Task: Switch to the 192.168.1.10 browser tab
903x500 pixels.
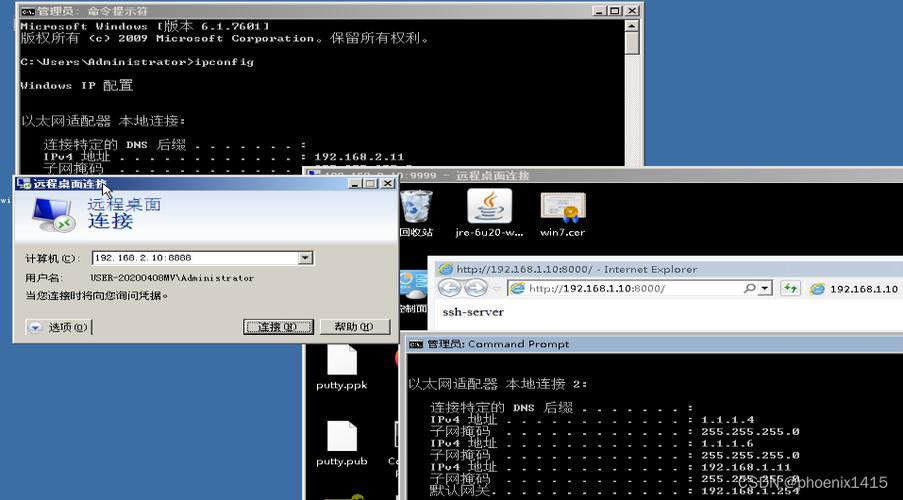Action: pyautogui.click(x=855, y=288)
